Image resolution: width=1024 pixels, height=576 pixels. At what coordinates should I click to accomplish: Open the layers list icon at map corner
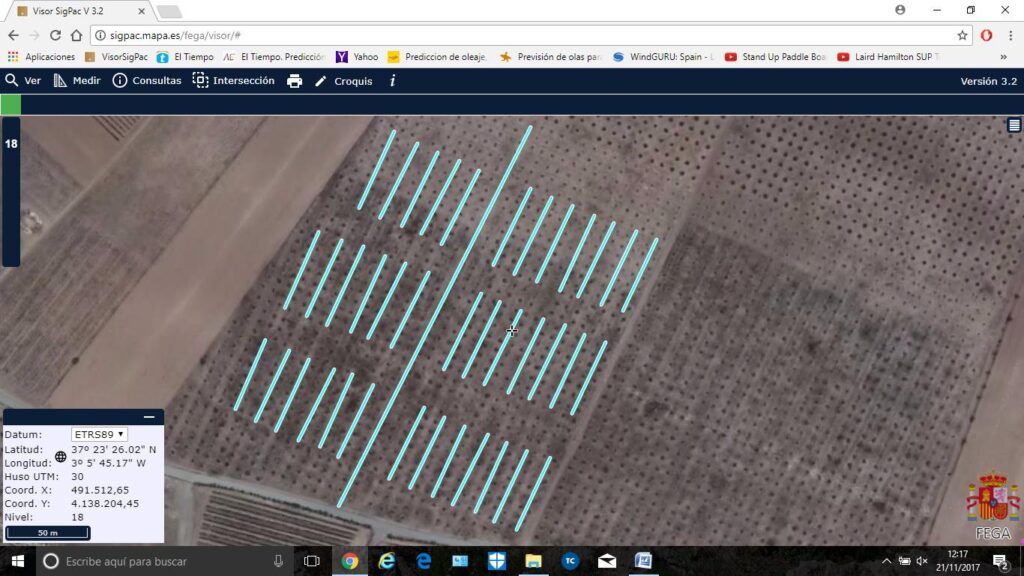pos(1014,125)
